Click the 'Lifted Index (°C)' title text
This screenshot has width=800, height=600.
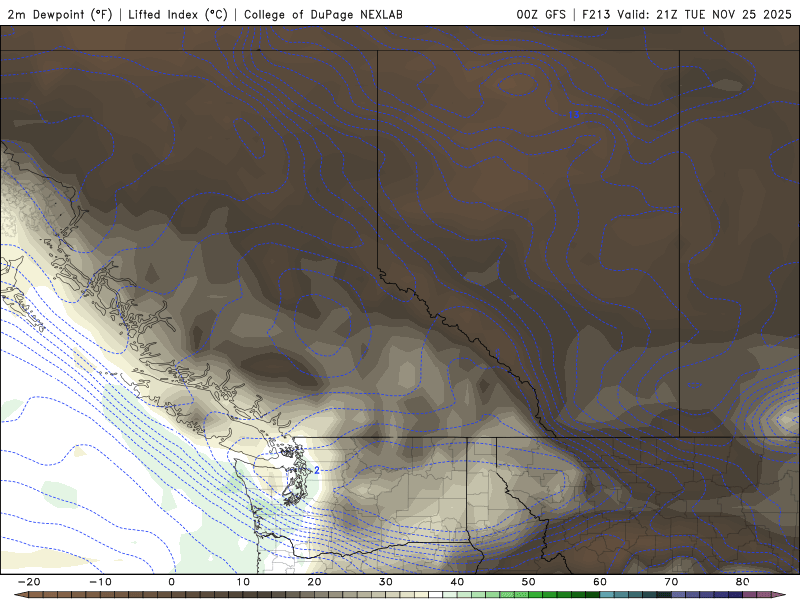tap(178, 14)
